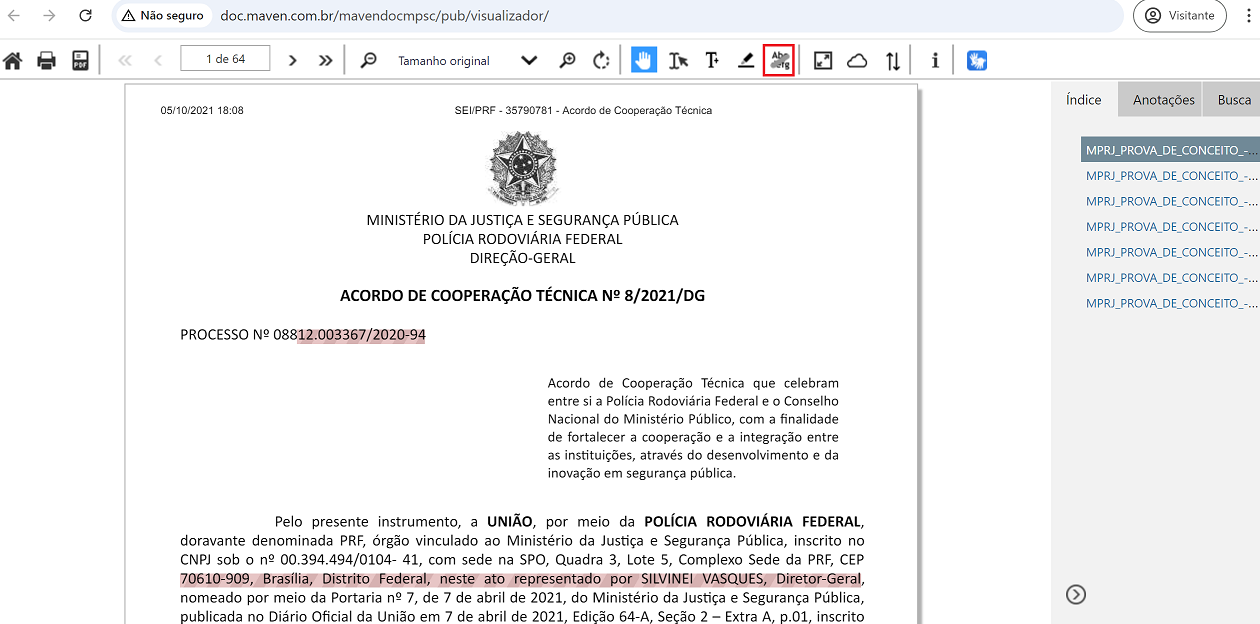Collapse the side panel with the arrow button
1260x624 pixels.
click(1076, 594)
